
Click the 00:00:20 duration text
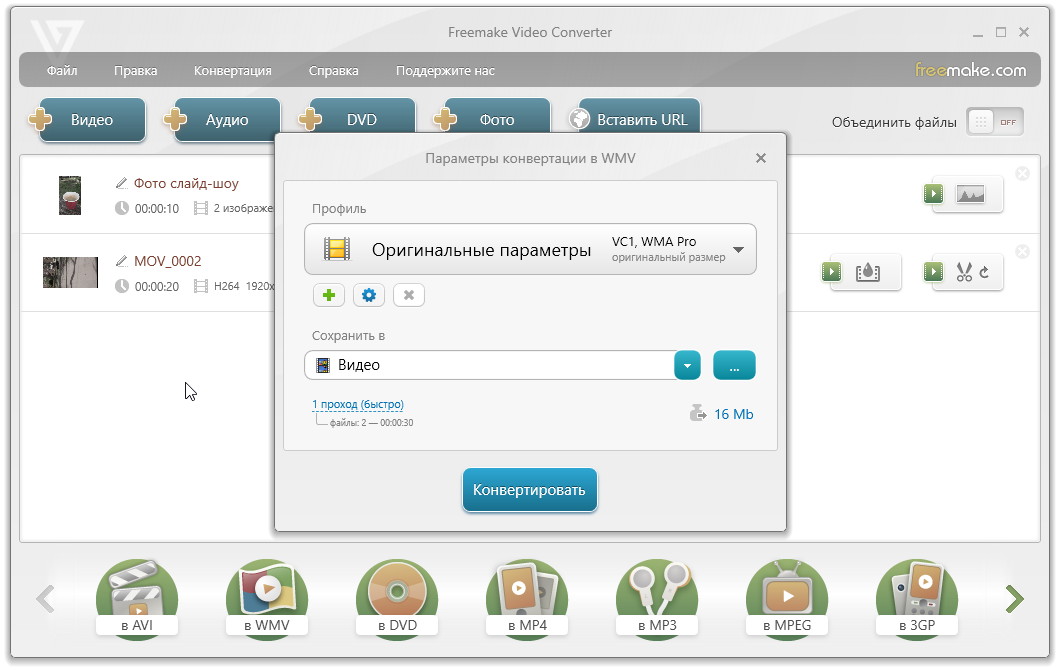(157, 286)
